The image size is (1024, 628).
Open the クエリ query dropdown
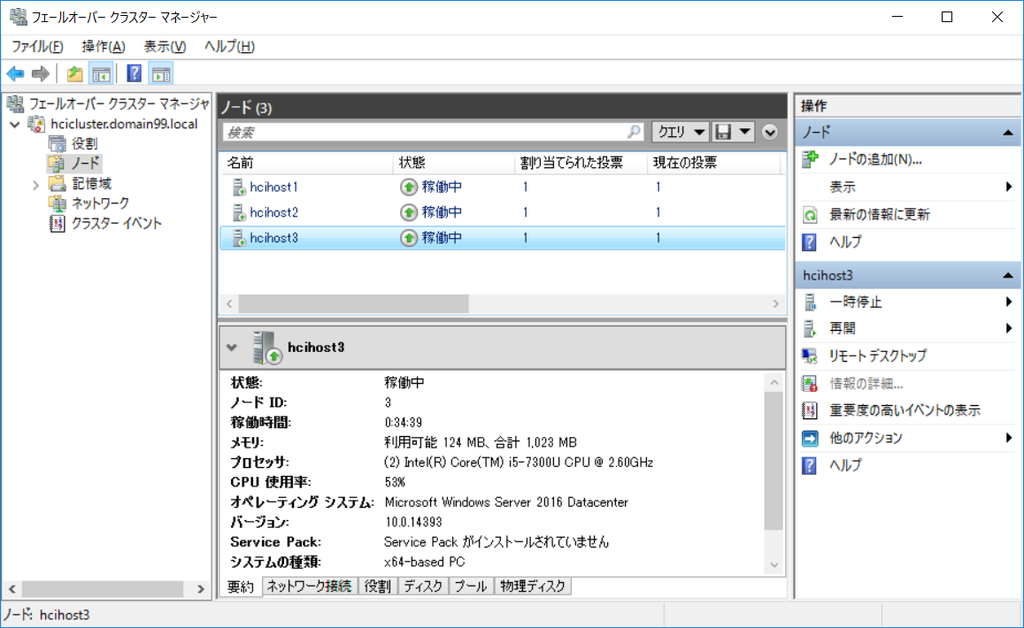pyautogui.click(x=680, y=132)
